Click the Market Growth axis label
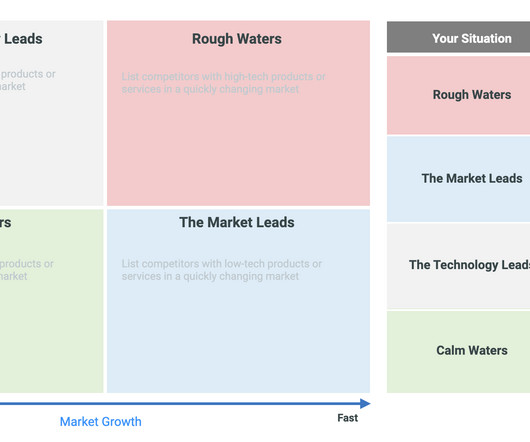 click(101, 422)
